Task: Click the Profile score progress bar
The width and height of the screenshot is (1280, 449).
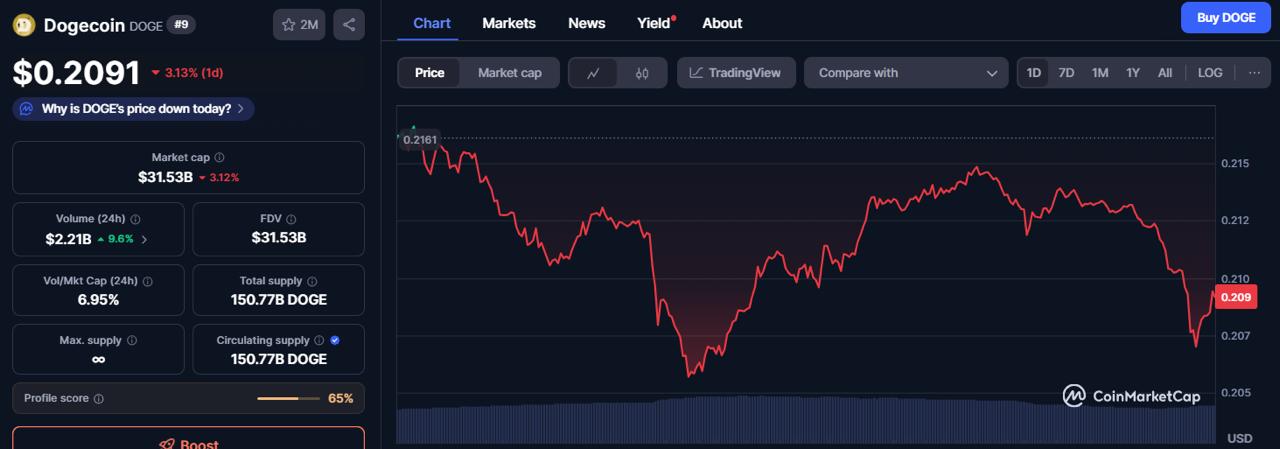Action: 290,398
